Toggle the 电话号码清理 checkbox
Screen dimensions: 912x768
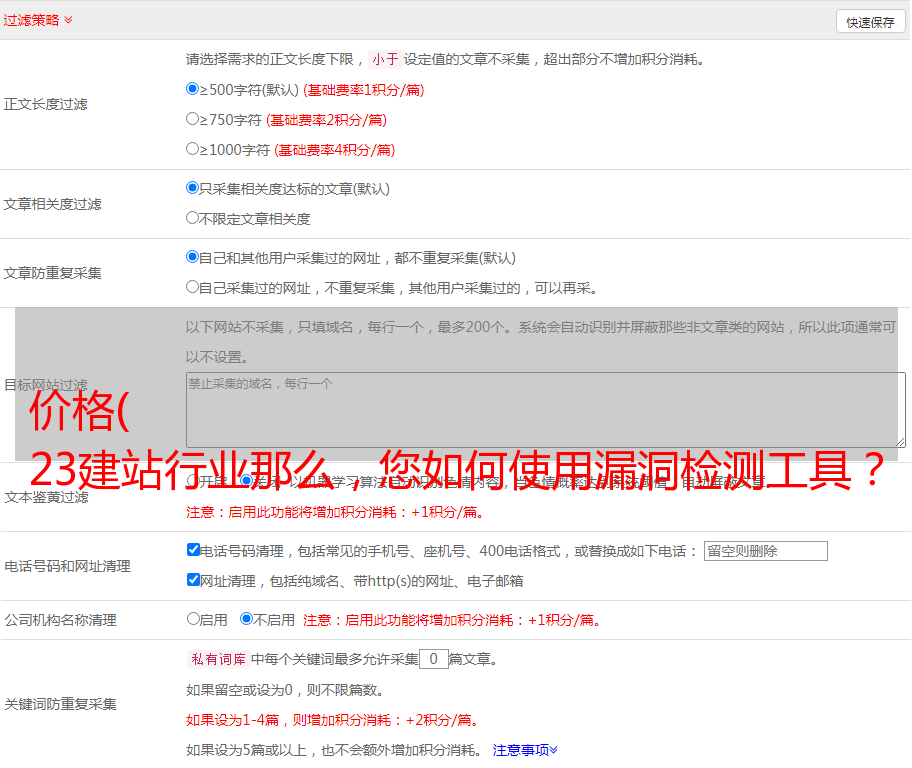click(x=193, y=550)
